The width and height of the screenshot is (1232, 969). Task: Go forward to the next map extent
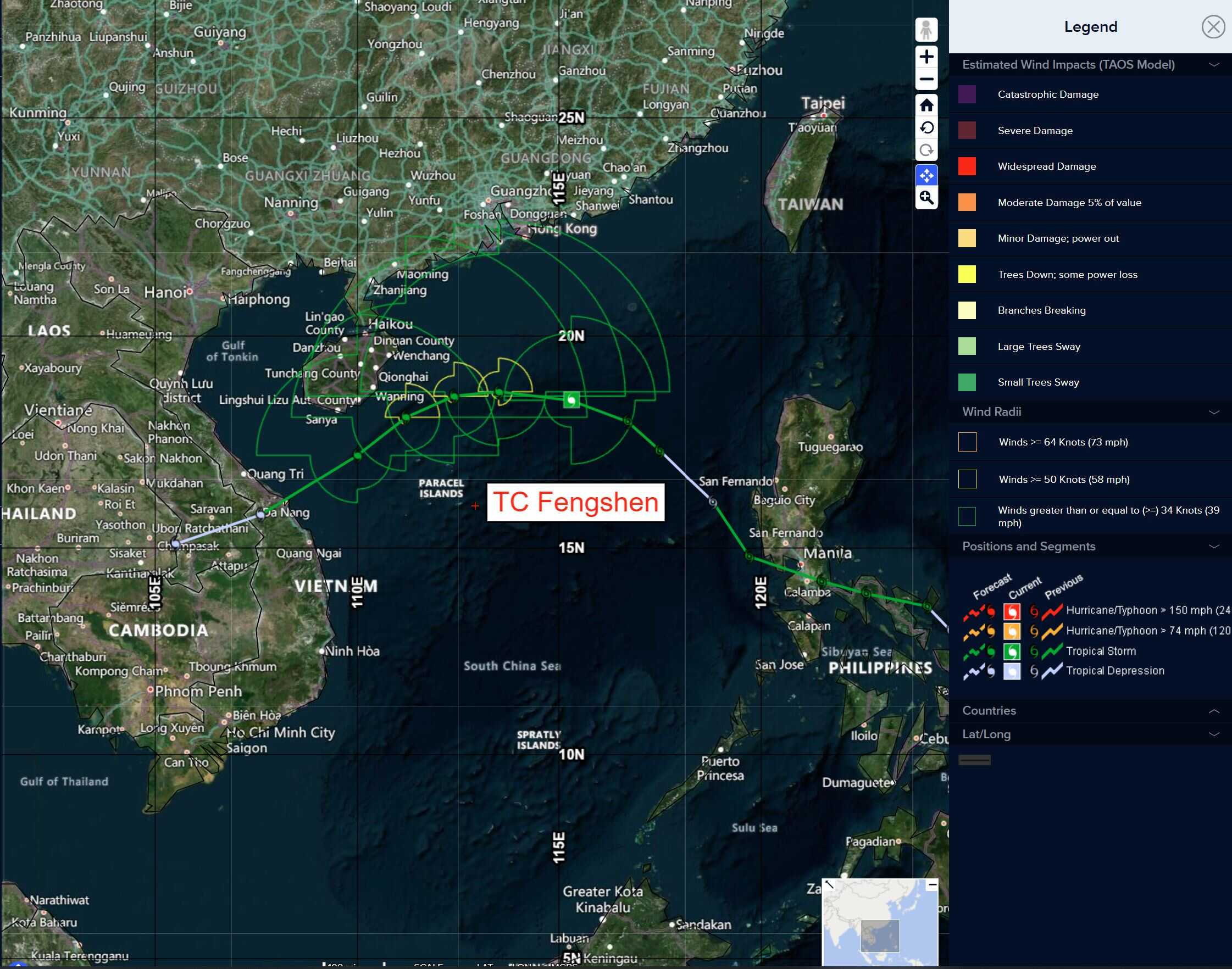(926, 151)
